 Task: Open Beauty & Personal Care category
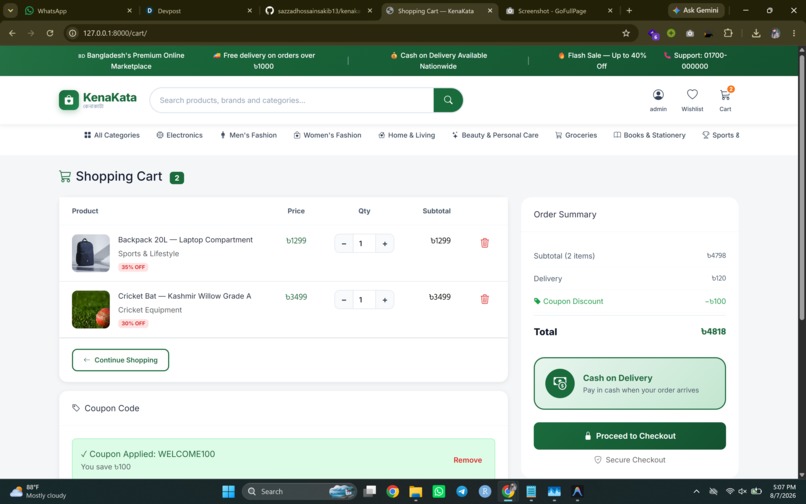point(495,135)
